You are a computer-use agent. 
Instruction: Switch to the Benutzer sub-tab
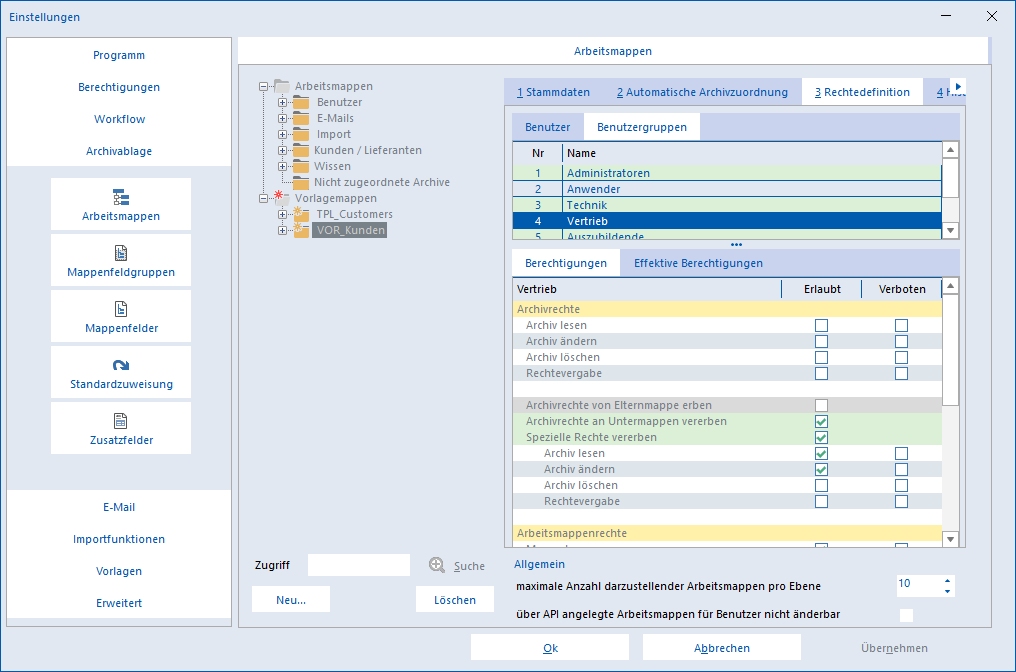(548, 127)
